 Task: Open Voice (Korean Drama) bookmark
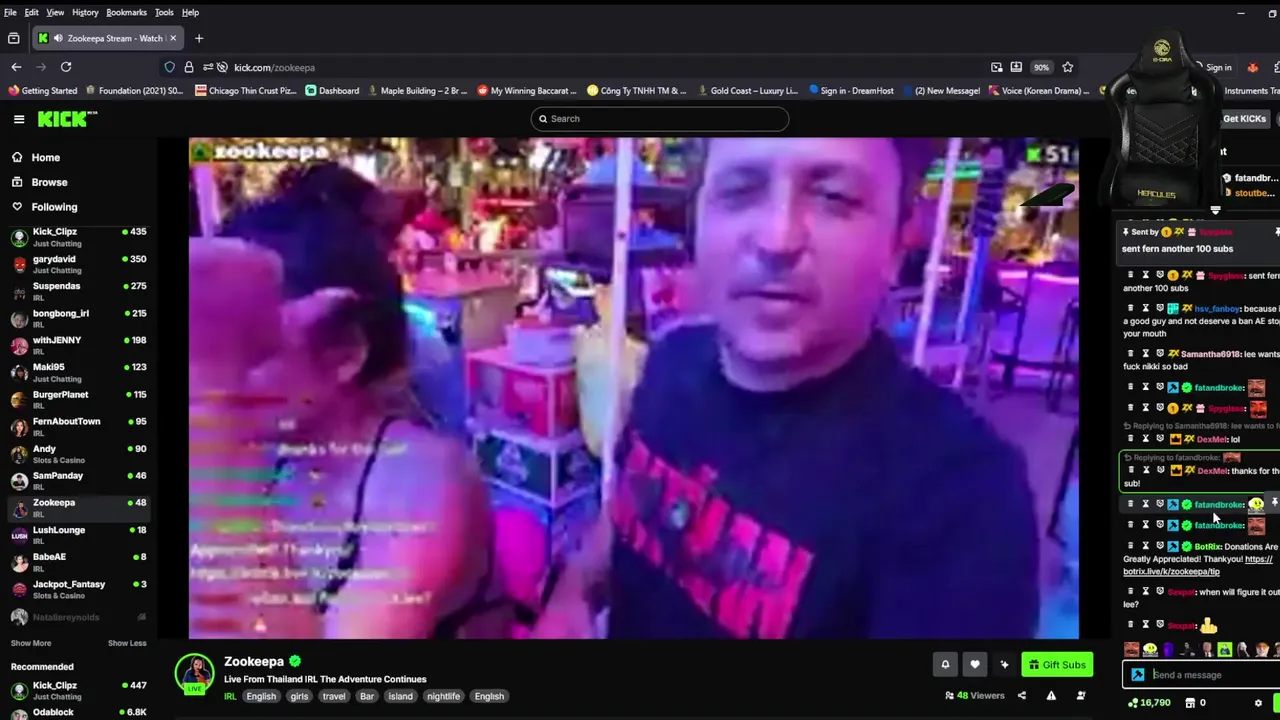pos(1039,90)
